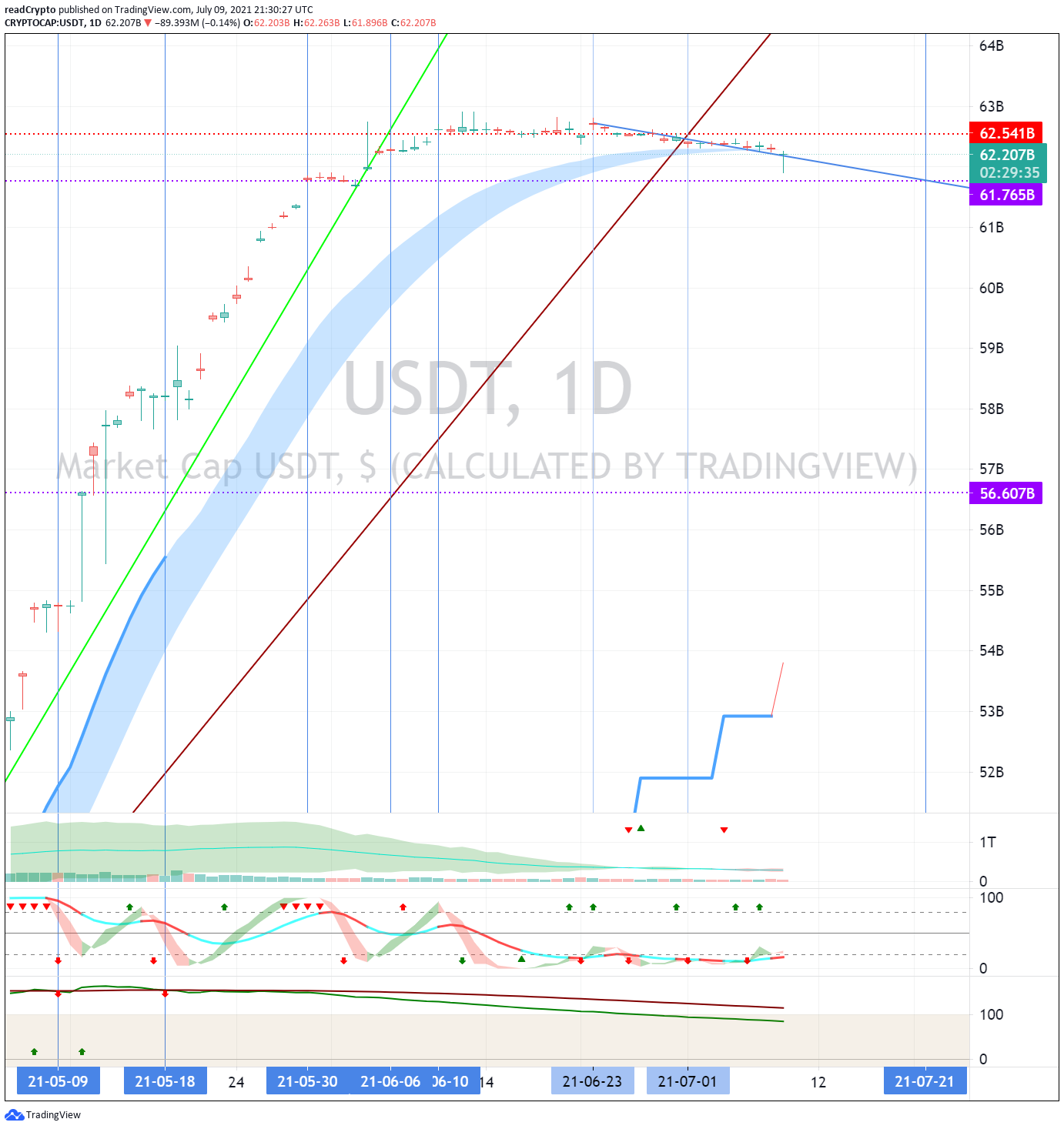This screenshot has height=1129, width=1064.
Task: Click the 60B price axis label
Action: point(992,288)
